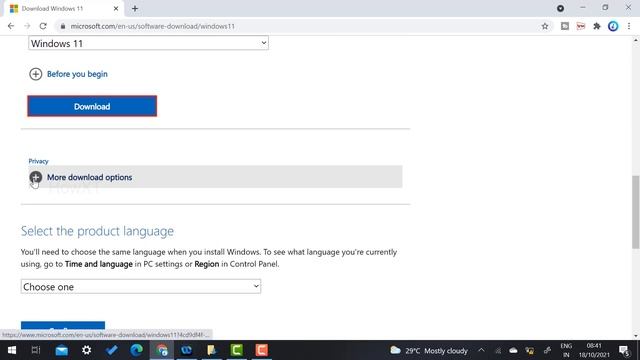Viewport: 640px width, 360px height.
Task: Open the orange C app in taskbar
Action: click(x=262, y=350)
